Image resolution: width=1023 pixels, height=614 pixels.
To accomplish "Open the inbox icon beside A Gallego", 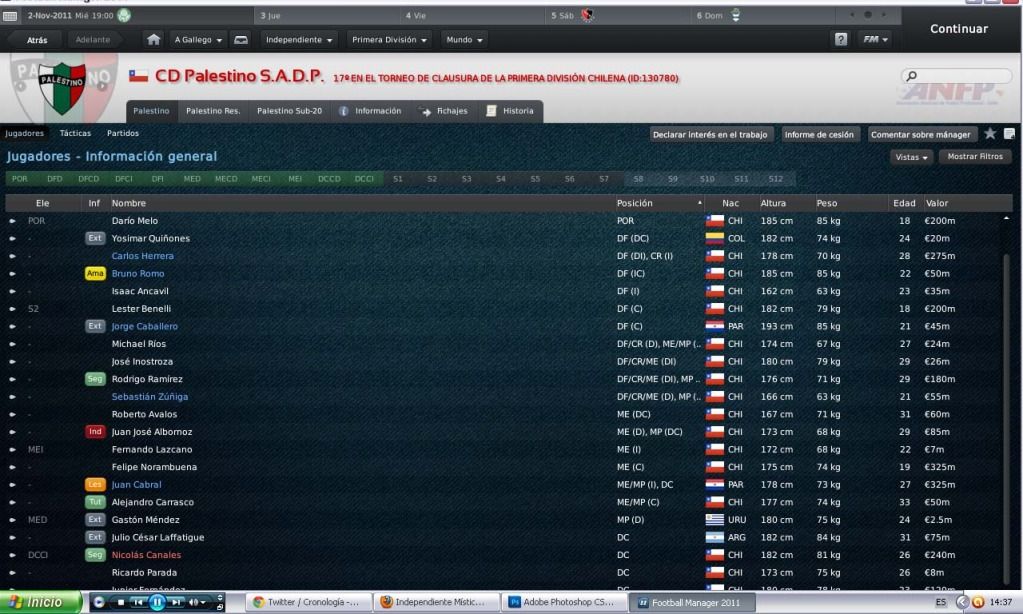I will pos(241,40).
